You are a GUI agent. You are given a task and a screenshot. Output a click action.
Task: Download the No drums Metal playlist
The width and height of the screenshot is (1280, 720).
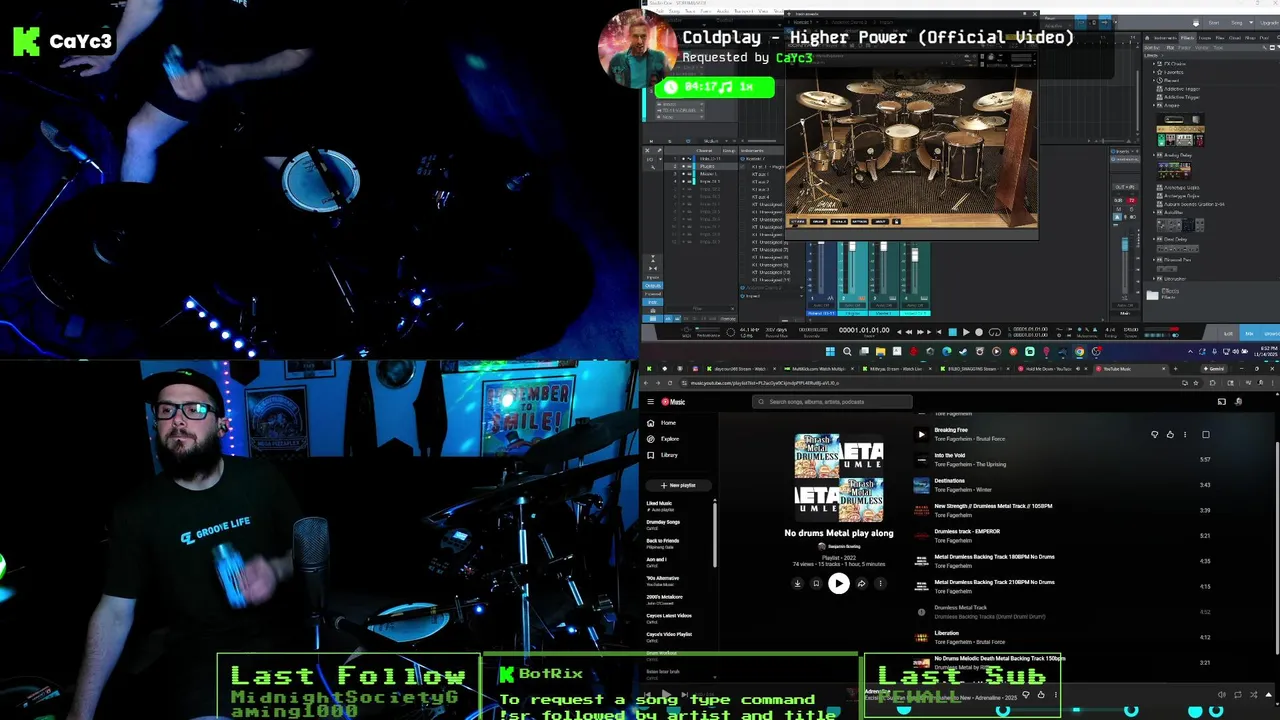click(797, 584)
